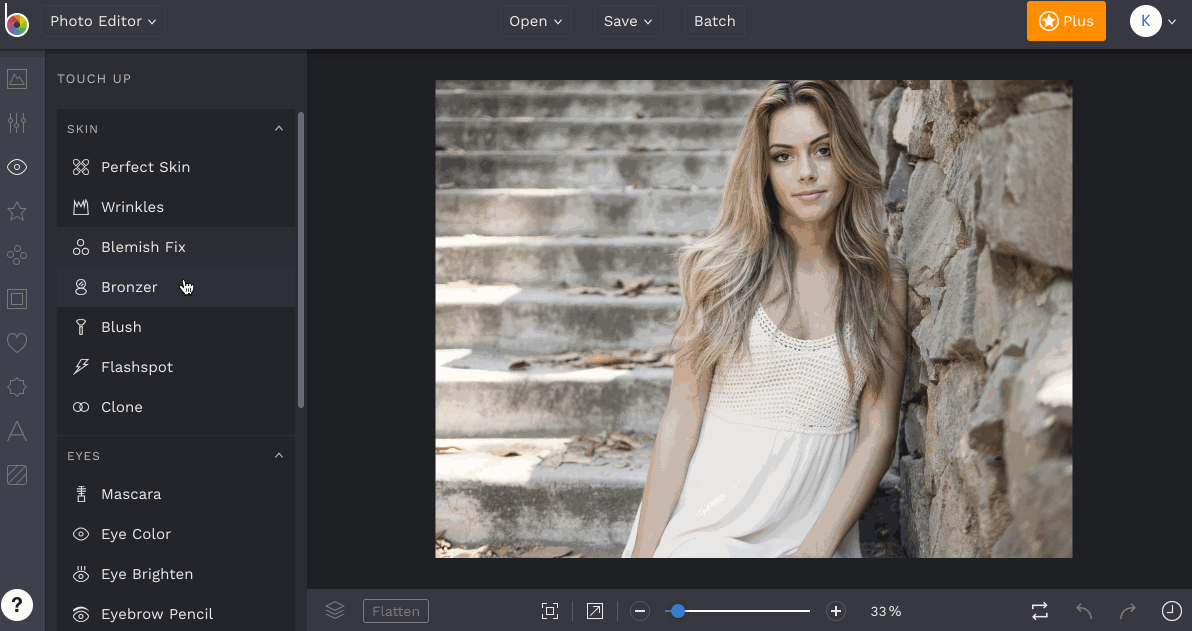1192x631 pixels.
Task: Click the zoom slider handle
Action: coord(677,611)
